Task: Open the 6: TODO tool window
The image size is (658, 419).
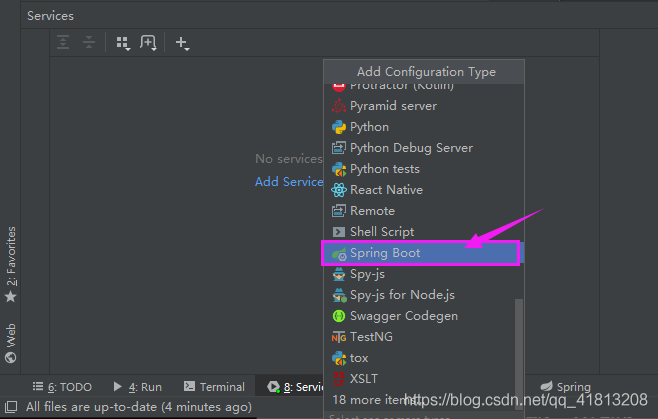Action: [62, 387]
